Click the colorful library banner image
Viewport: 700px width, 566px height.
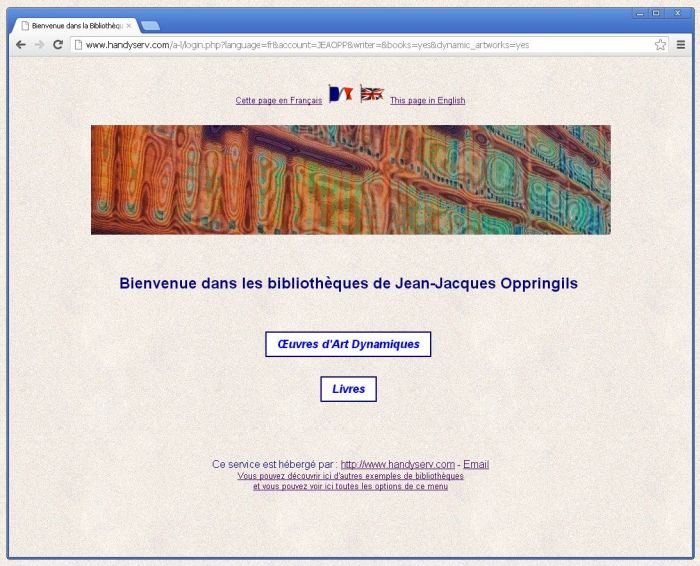[350, 179]
